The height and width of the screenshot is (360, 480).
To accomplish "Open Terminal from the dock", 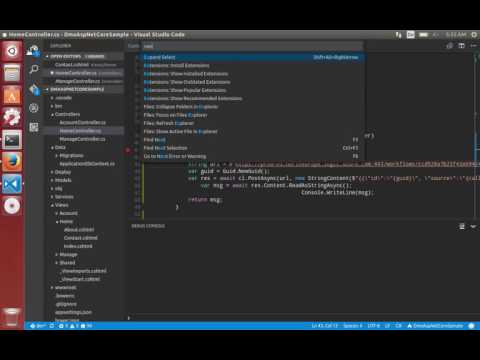I will point(12,140).
